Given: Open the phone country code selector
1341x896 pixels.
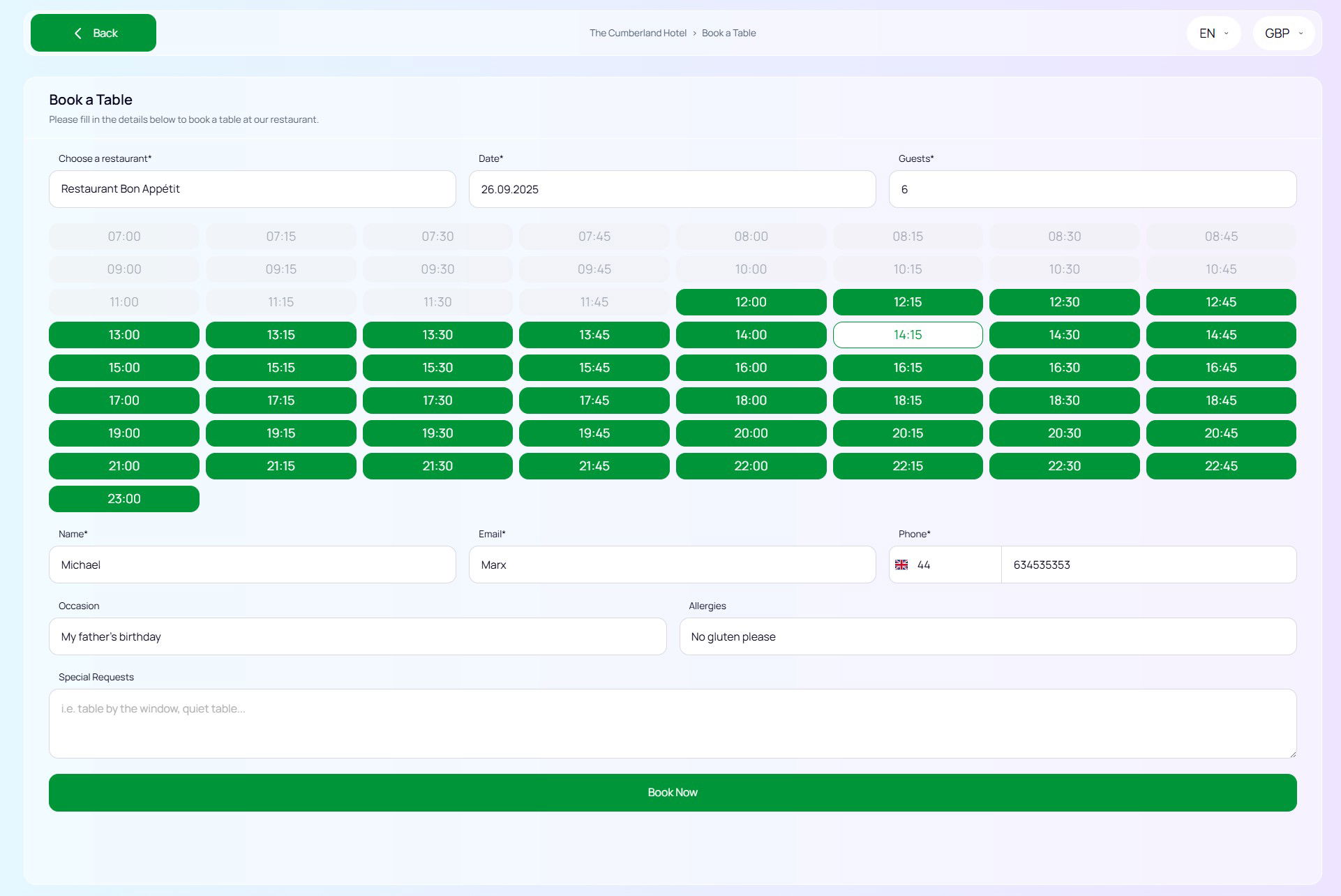Looking at the screenshot, I should (x=945, y=565).
